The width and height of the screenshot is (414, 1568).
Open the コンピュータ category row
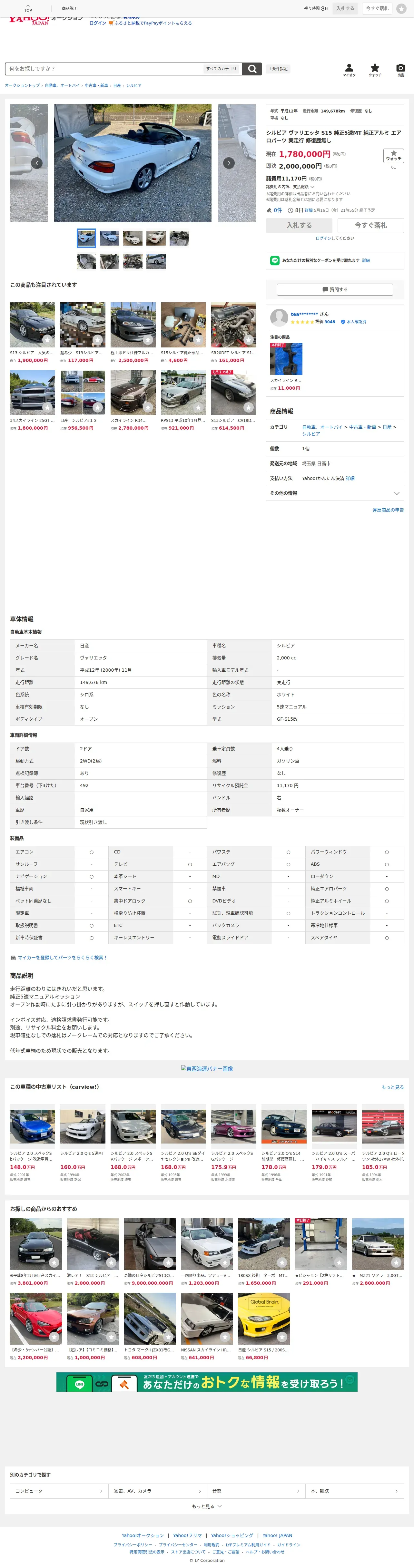coord(59,1491)
